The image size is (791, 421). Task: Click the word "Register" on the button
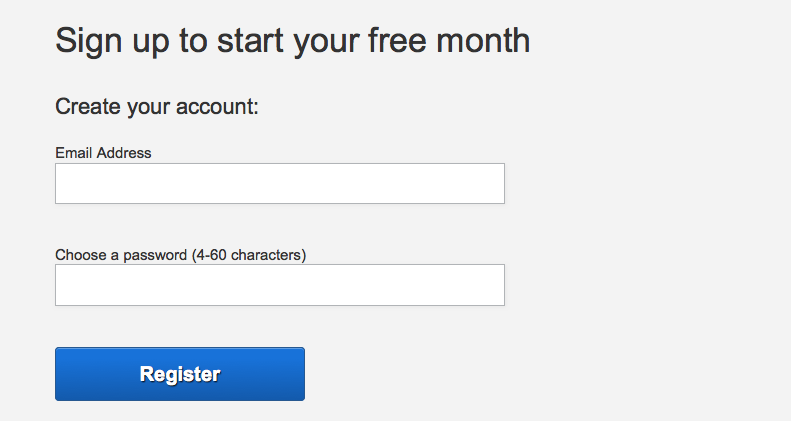tap(180, 375)
